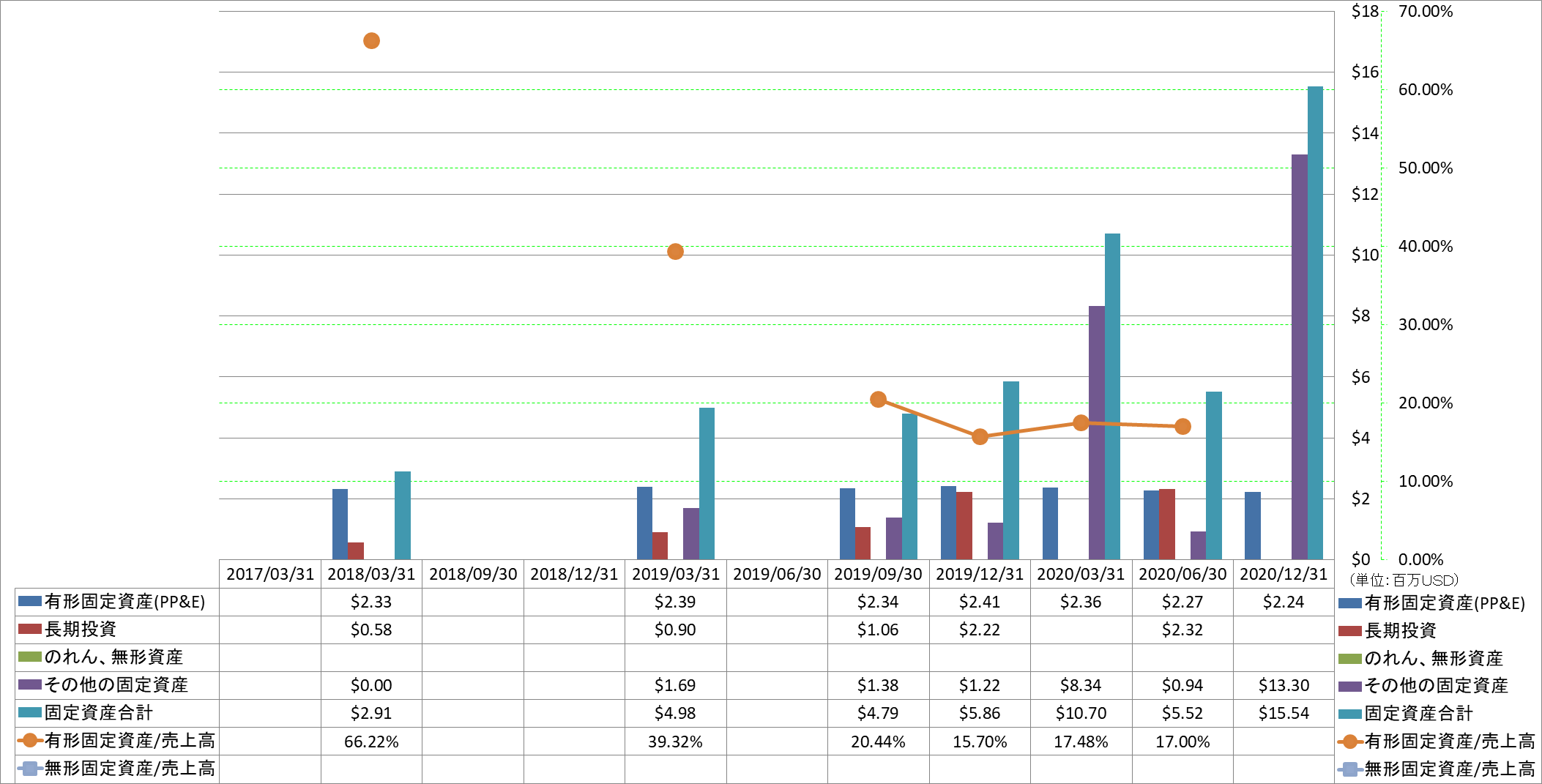Screen dimensions: 1542x784
Task: Select the cell showing $1.69
Action: click(675, 685)
